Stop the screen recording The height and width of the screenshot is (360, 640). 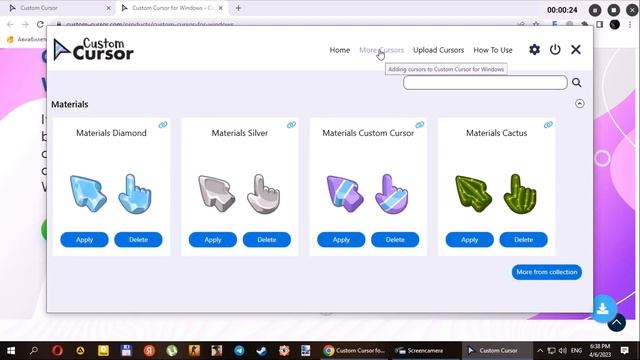point(613,10)
